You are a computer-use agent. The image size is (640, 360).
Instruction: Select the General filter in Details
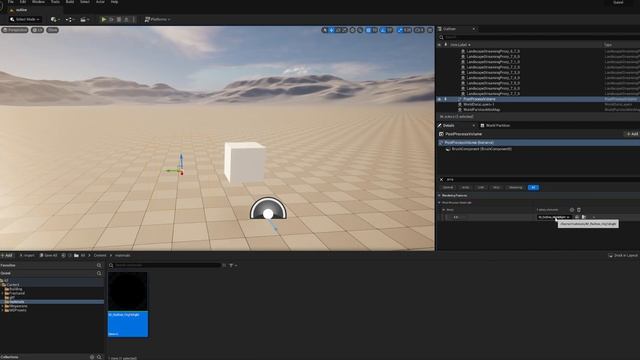(x=448, y=187)
